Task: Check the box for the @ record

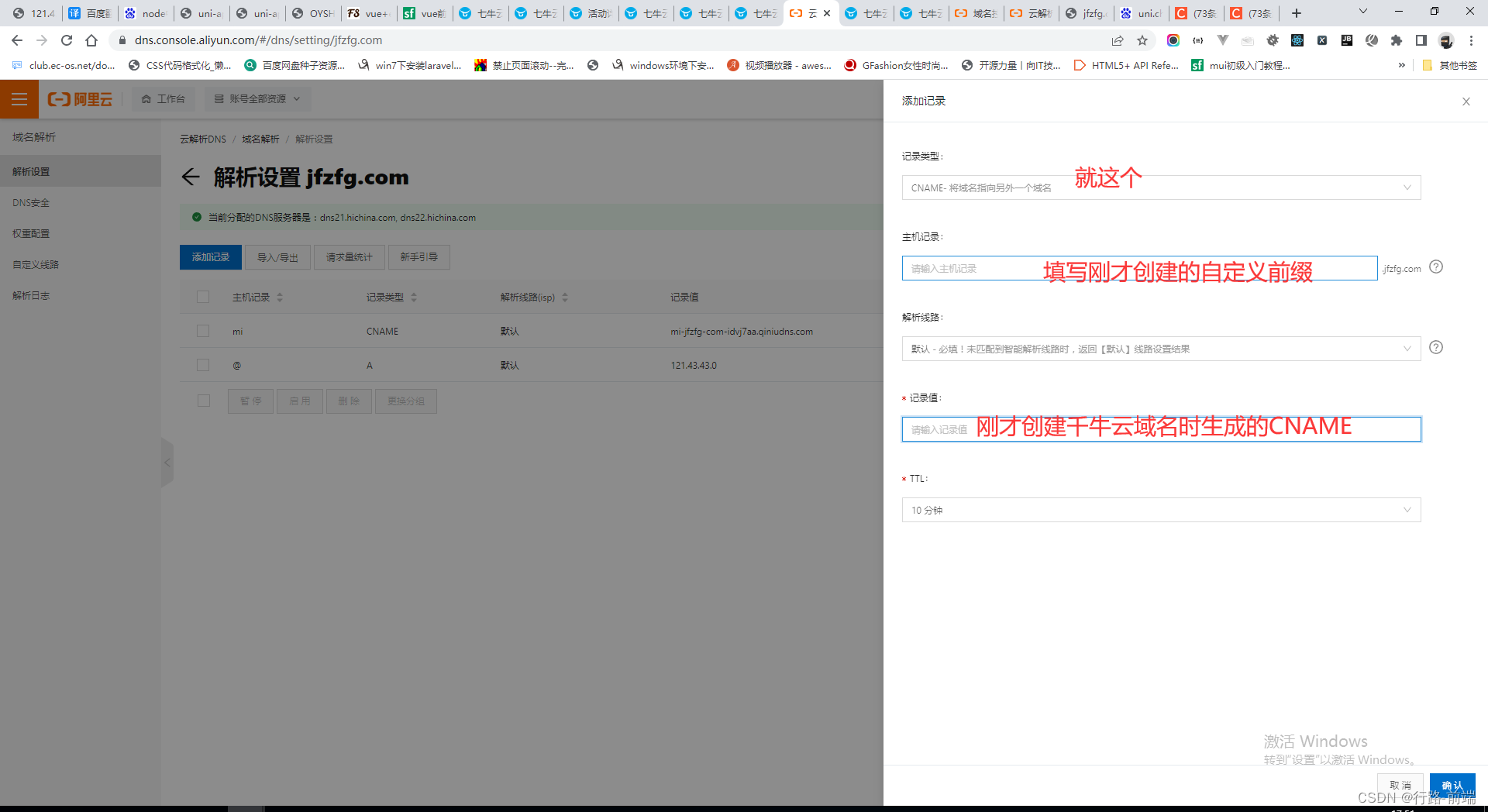Action: 203,365
